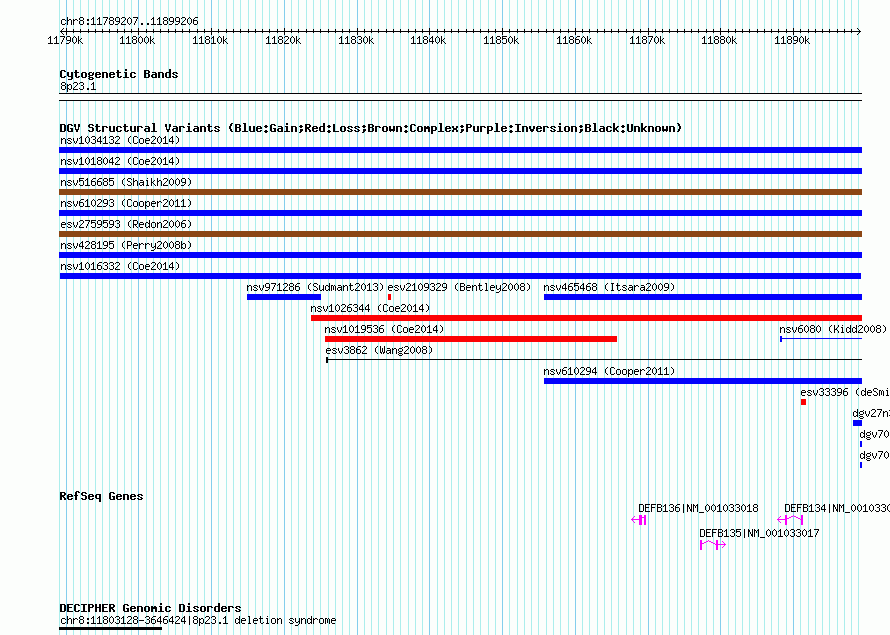The width and height of the screenshot is (890, 635).
Task: Select the nsv1018042 (Coe2014) variant label
Action: [x=120, y=161]
